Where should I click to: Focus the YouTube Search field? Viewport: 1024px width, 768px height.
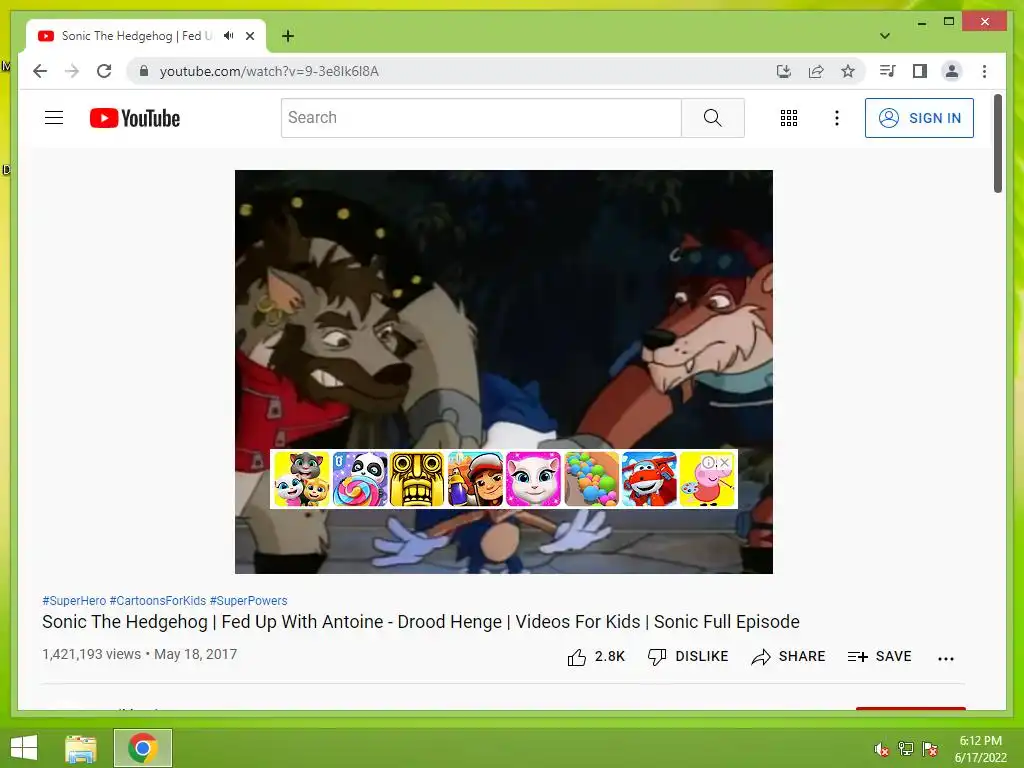coord(481,118)
